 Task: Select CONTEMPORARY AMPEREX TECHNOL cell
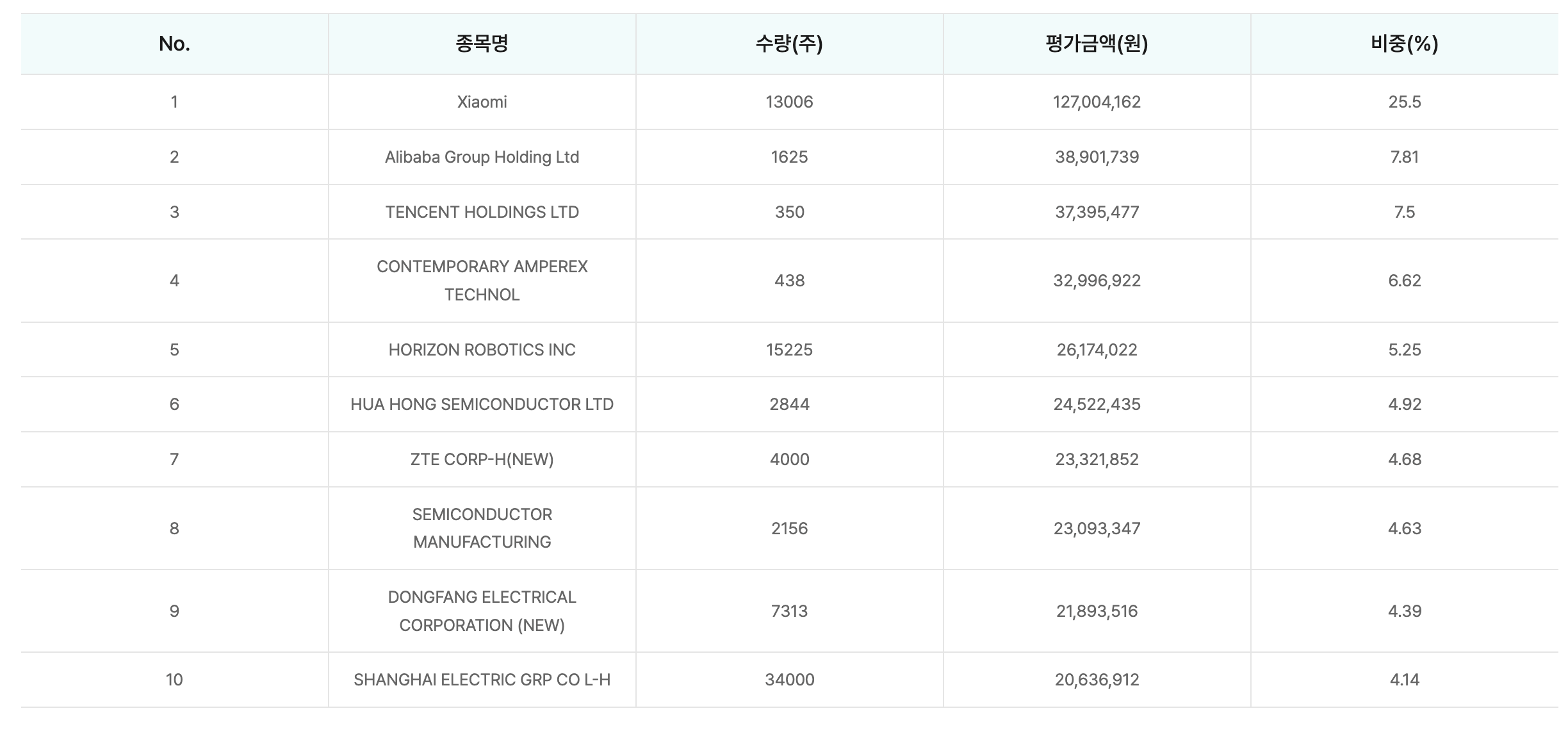pyautogui.click(x=482, y=281)
